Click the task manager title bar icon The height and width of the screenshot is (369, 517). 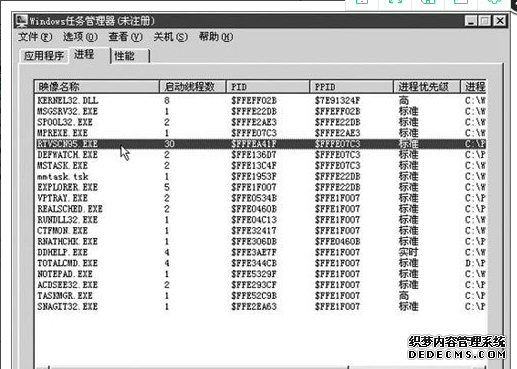click(x=21, y=21)
